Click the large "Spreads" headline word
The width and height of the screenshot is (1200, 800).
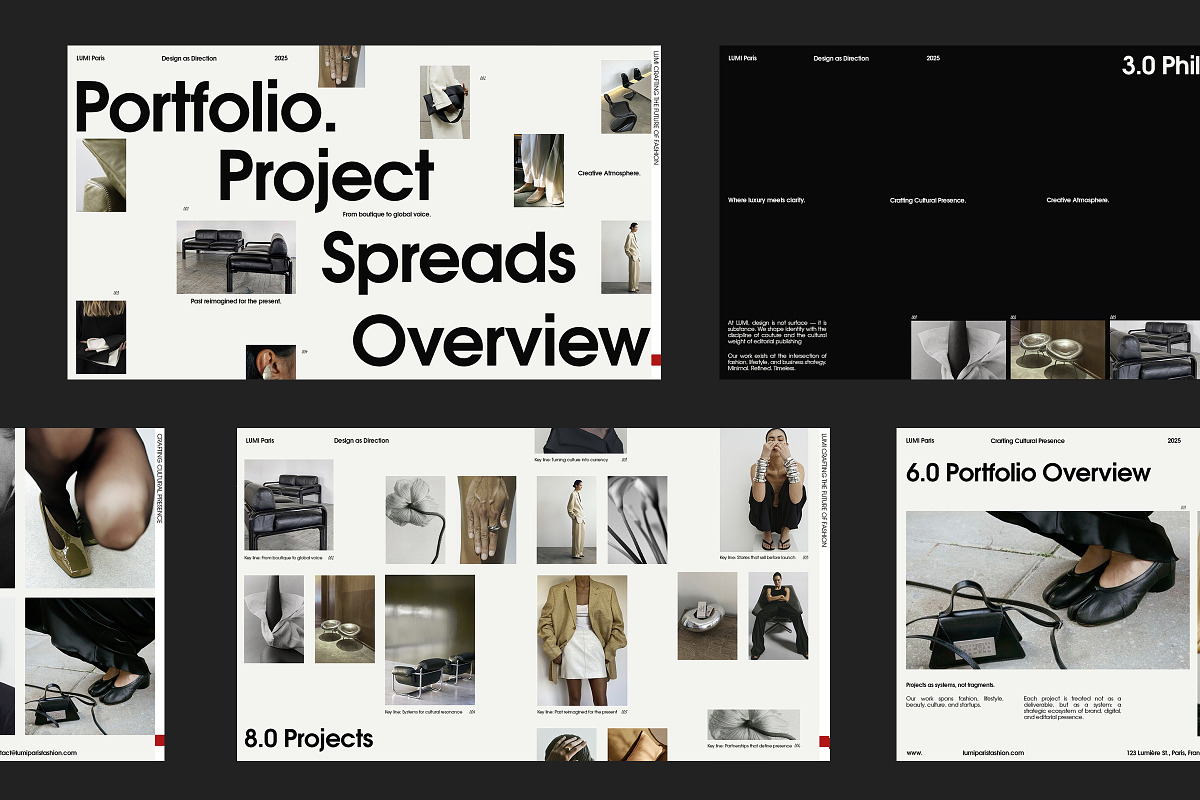(x=448, y=258)
